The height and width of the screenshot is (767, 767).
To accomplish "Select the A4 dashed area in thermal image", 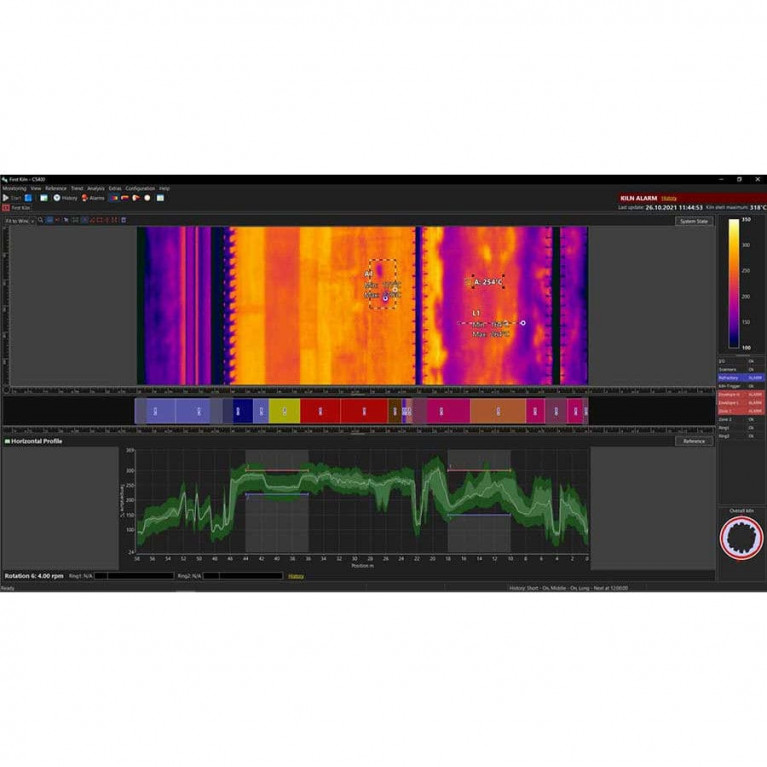I will tap(383, 284).
